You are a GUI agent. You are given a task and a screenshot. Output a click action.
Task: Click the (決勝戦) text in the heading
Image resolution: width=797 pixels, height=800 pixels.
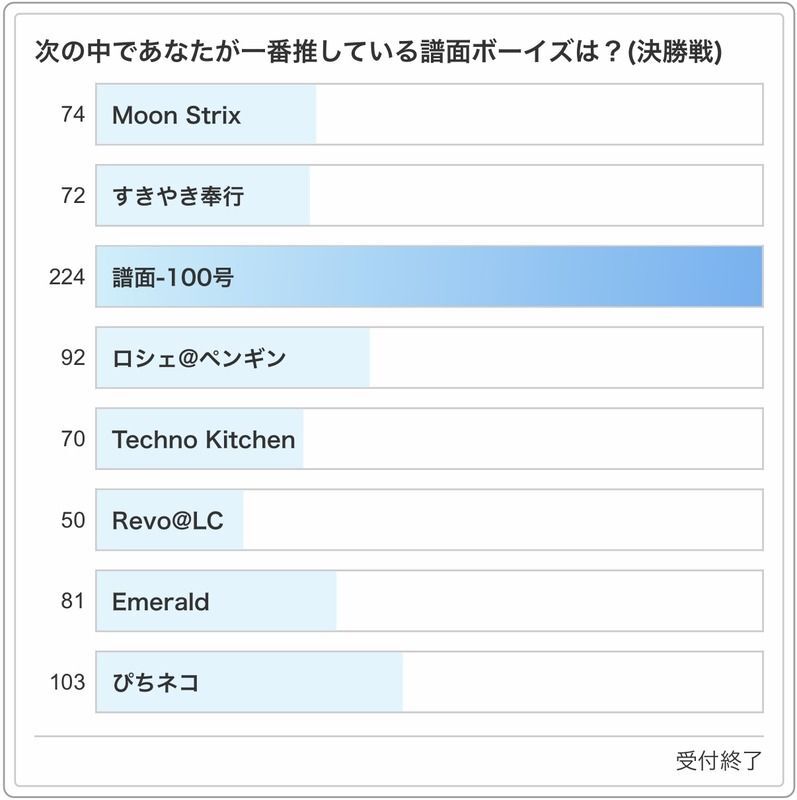pos(674,51)
